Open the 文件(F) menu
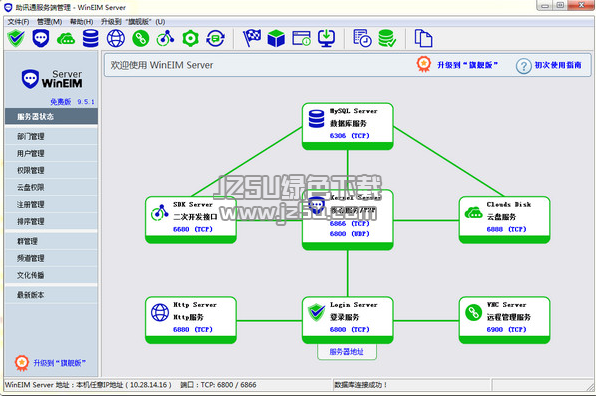This screenshot has width=596, height=397. click(18, 22)
